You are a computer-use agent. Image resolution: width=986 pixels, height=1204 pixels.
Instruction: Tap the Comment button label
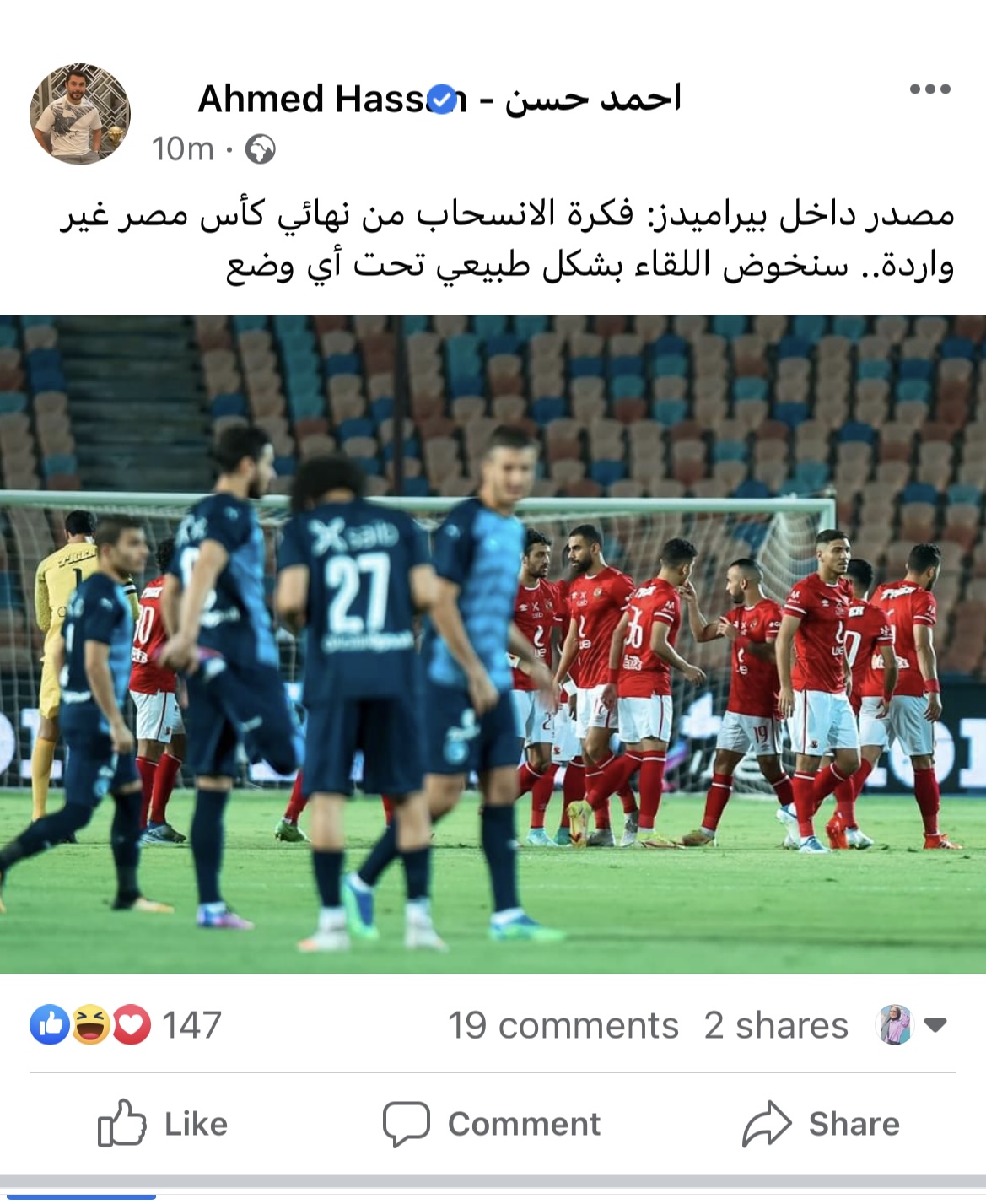(x=524, y=1125)
